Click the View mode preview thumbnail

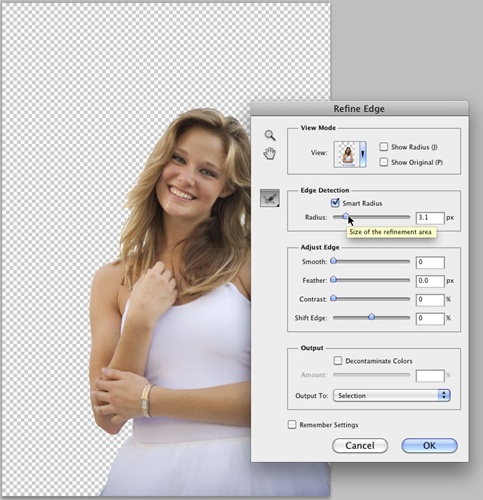click(x=347, y=154)
